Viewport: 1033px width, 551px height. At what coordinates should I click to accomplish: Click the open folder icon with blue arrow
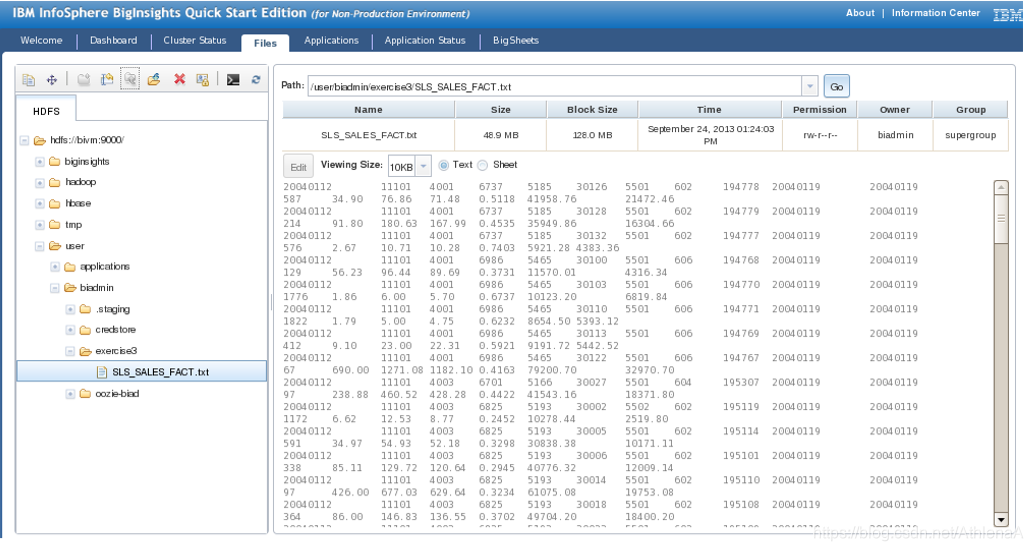coord(154,80)
